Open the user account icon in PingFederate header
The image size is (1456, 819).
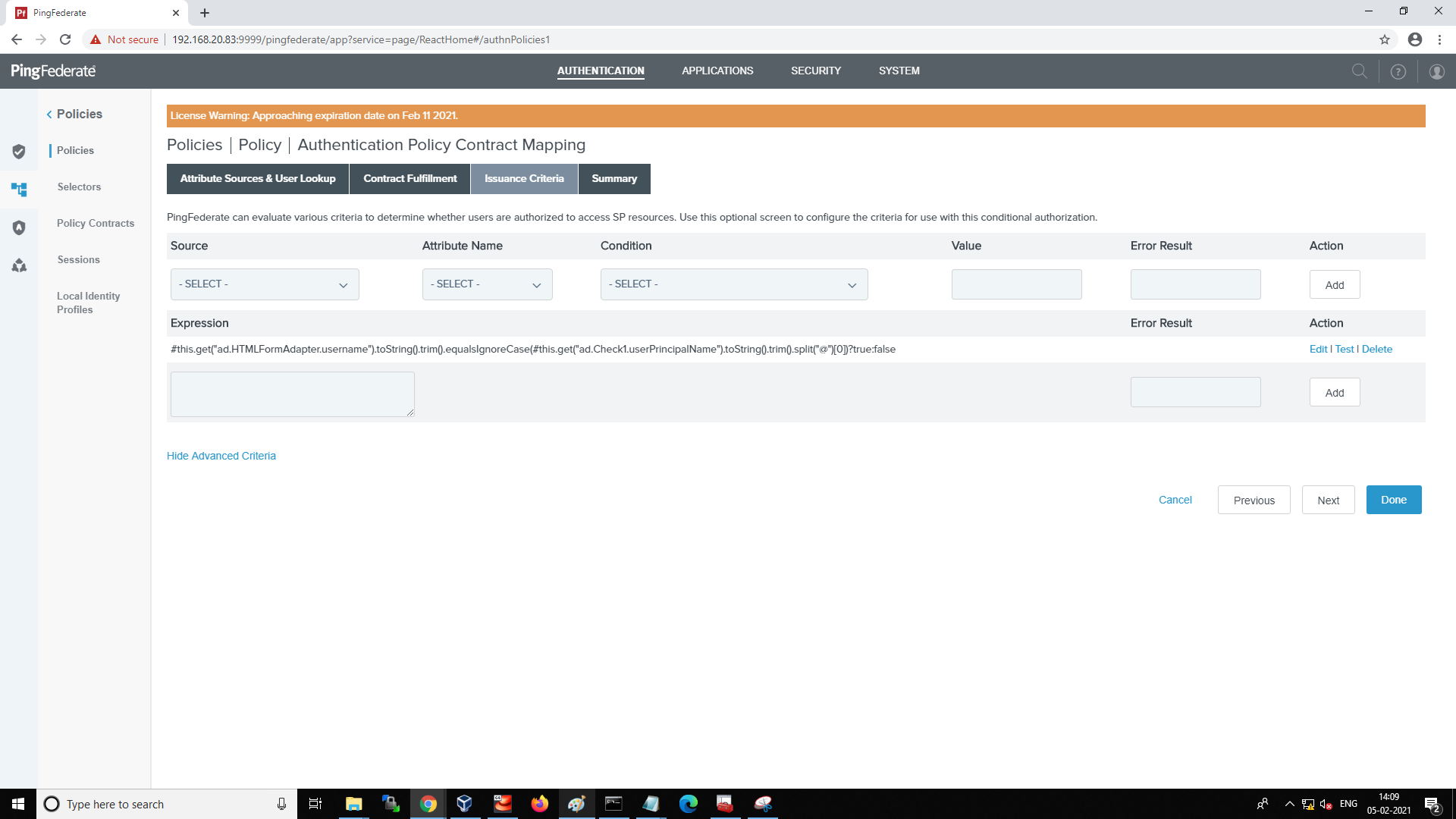tap(1437, 71)
